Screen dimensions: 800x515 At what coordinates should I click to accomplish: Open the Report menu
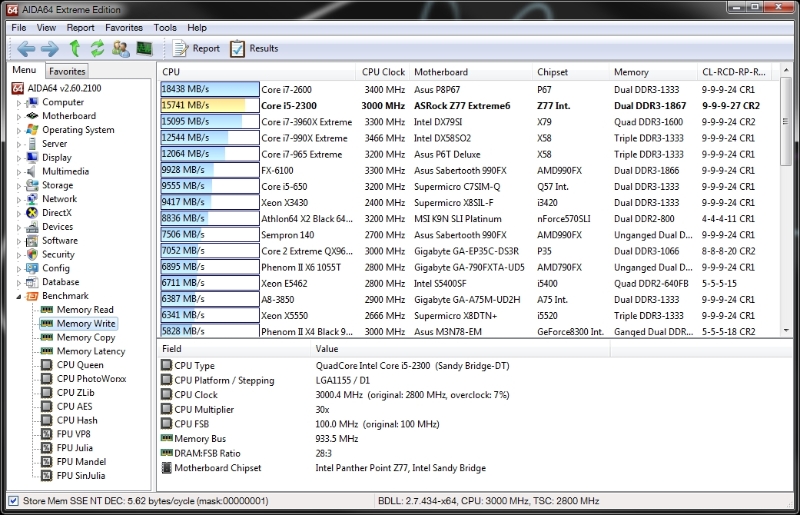coord(80,28)
